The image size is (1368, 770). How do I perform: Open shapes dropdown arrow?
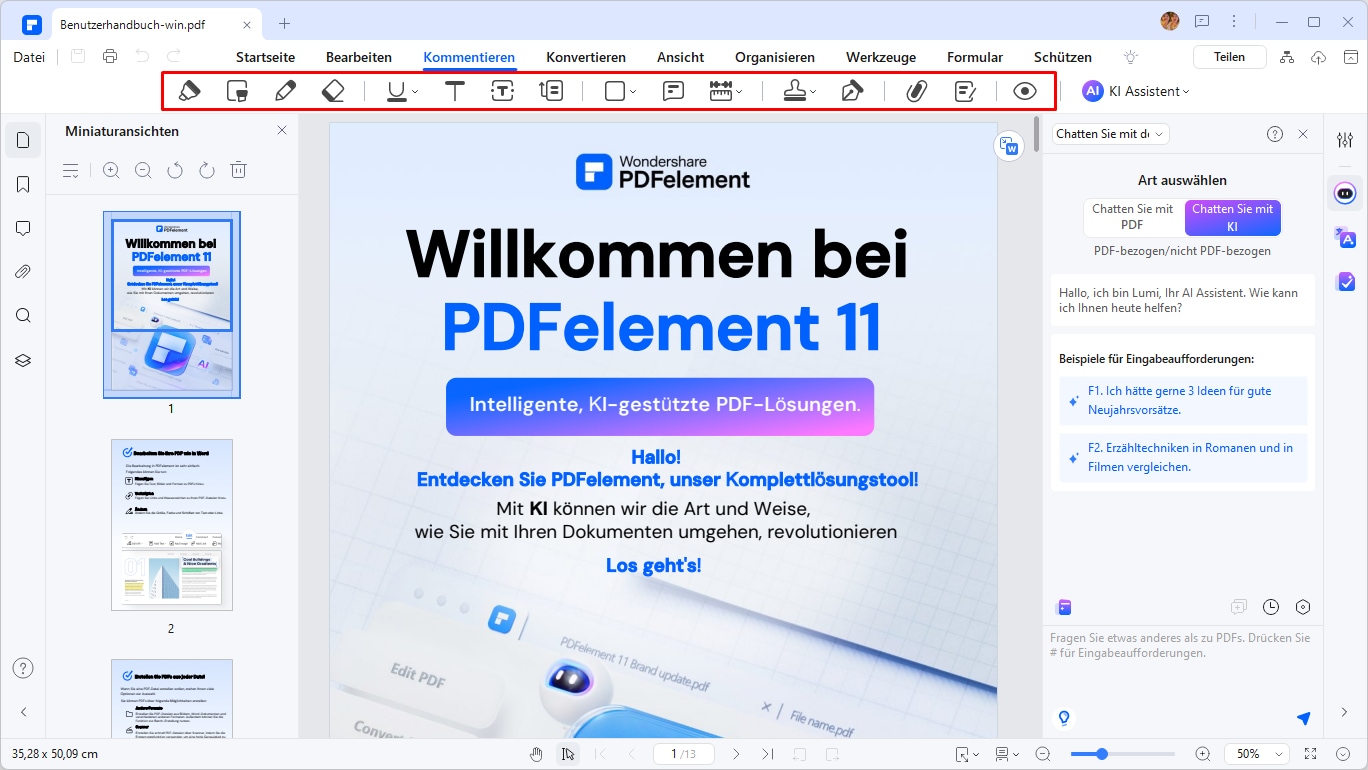[633, 92]
